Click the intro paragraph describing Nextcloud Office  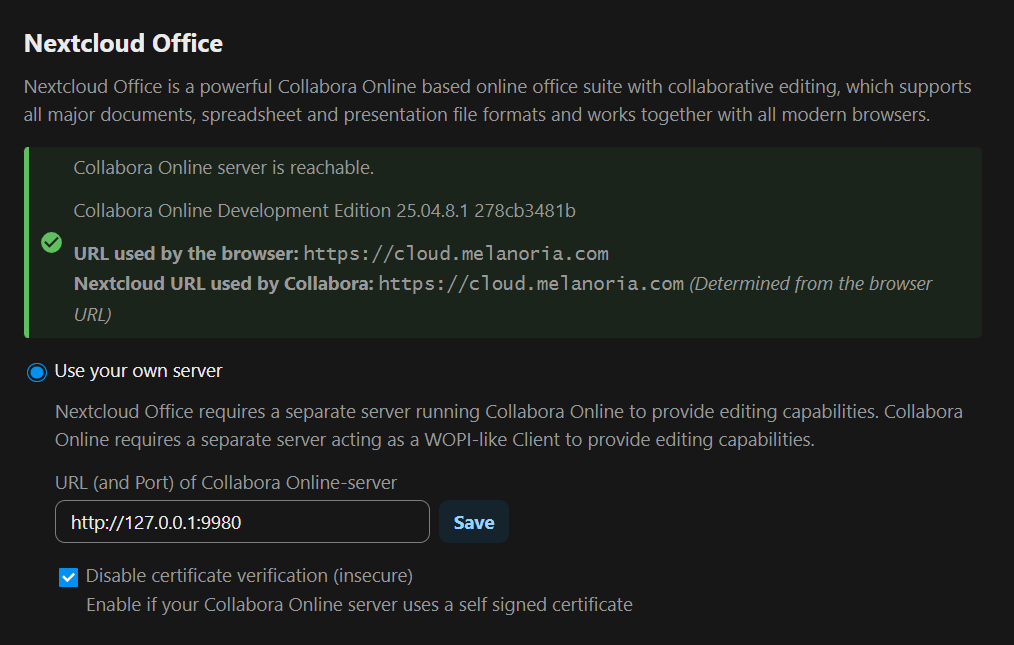497,101
